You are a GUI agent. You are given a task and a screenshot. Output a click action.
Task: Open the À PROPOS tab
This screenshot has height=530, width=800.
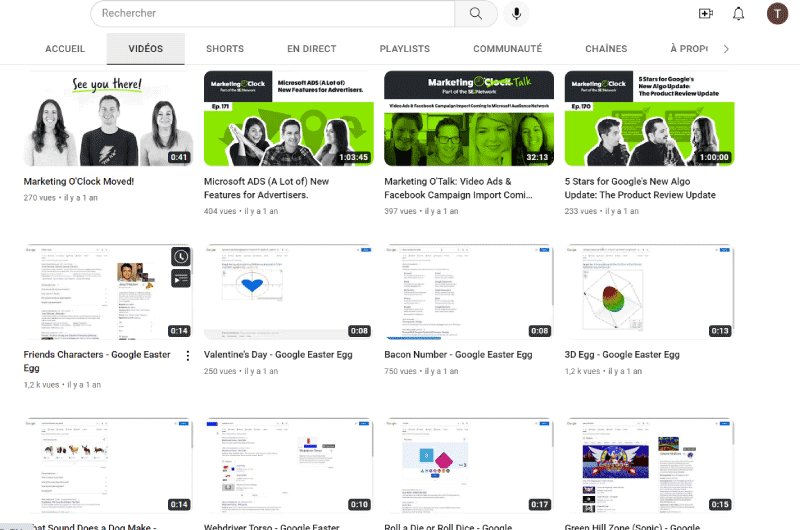click(689, 49)
